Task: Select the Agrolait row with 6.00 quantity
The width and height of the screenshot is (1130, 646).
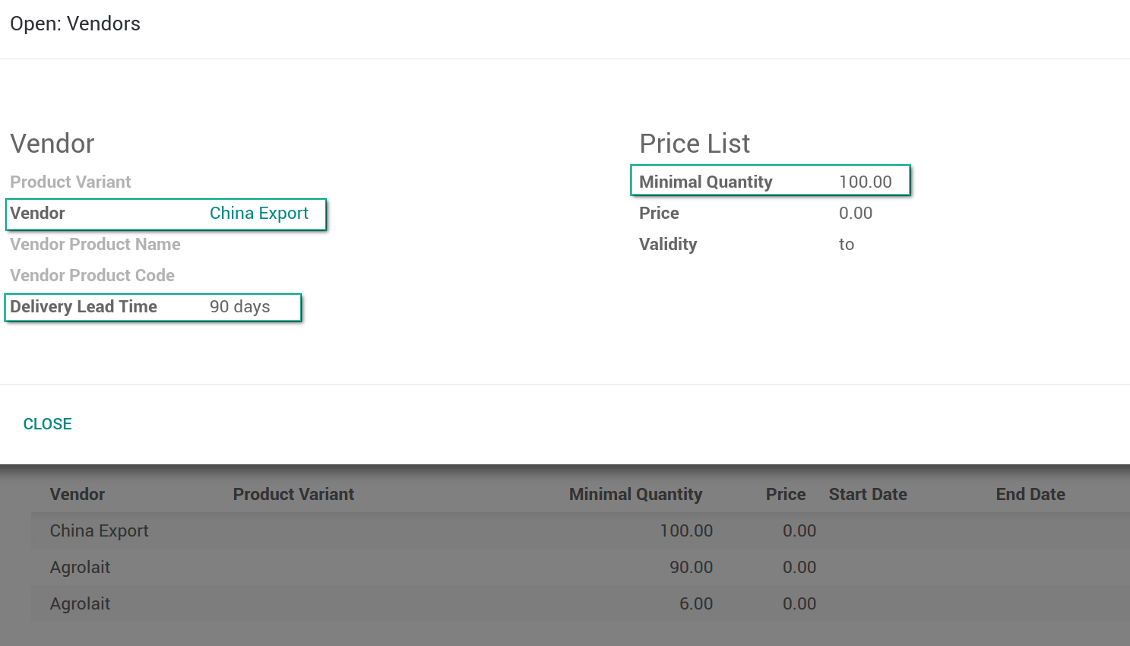Action: 80,604
